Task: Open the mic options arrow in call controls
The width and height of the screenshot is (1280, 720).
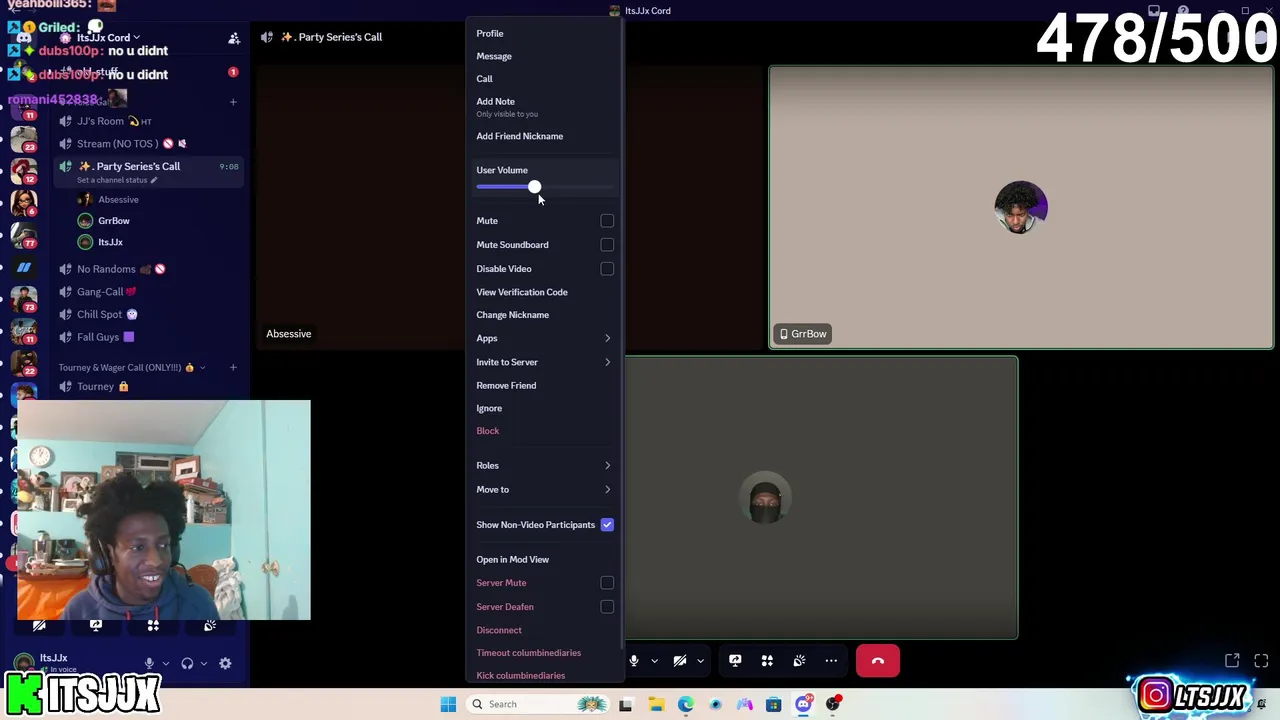Action: [654, 661]
